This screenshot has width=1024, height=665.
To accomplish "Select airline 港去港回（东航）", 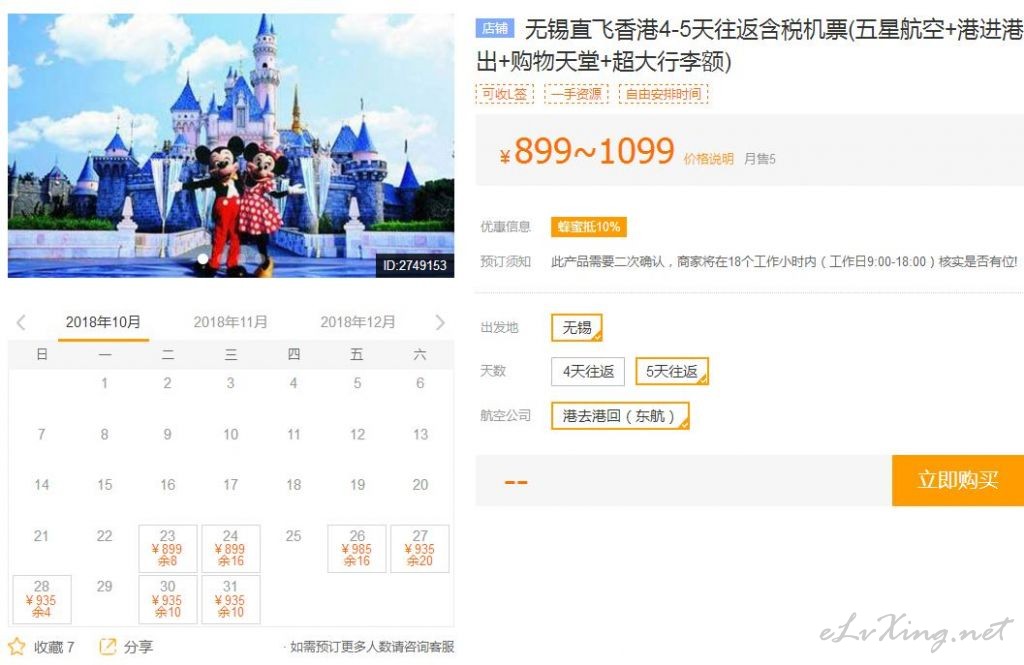I will point(620,415).
